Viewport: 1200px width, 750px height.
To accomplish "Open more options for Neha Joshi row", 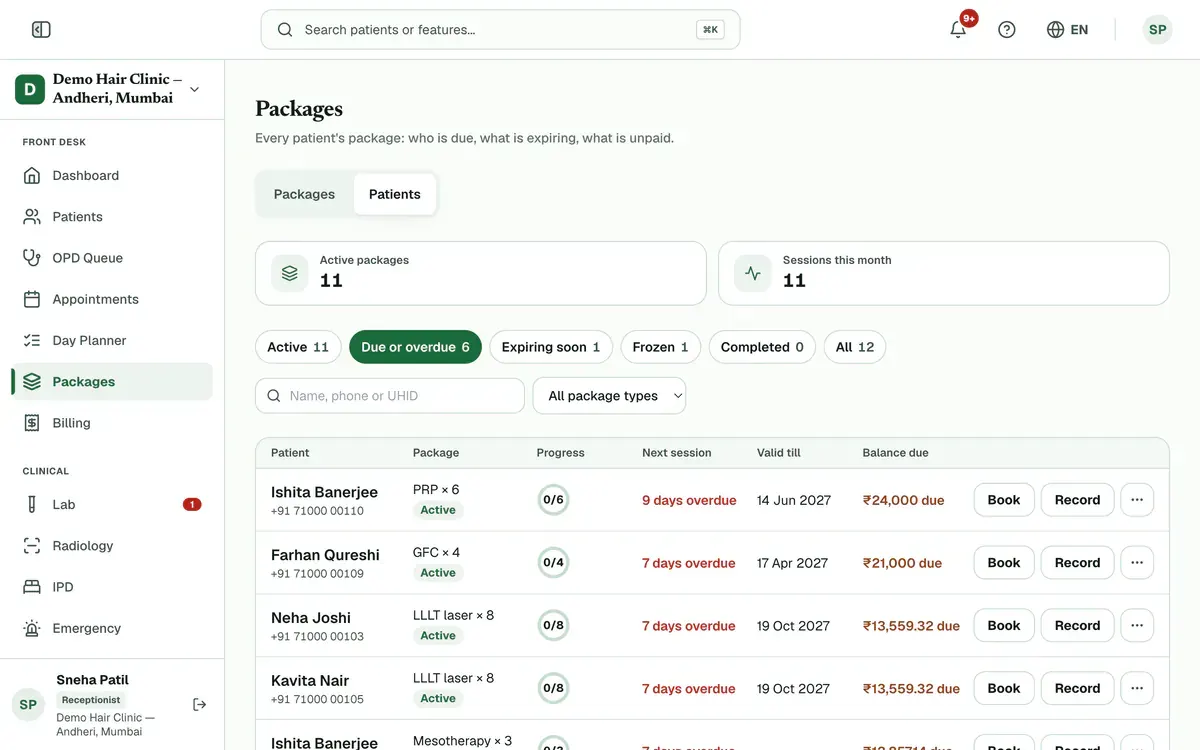I will pos(1137,626).
